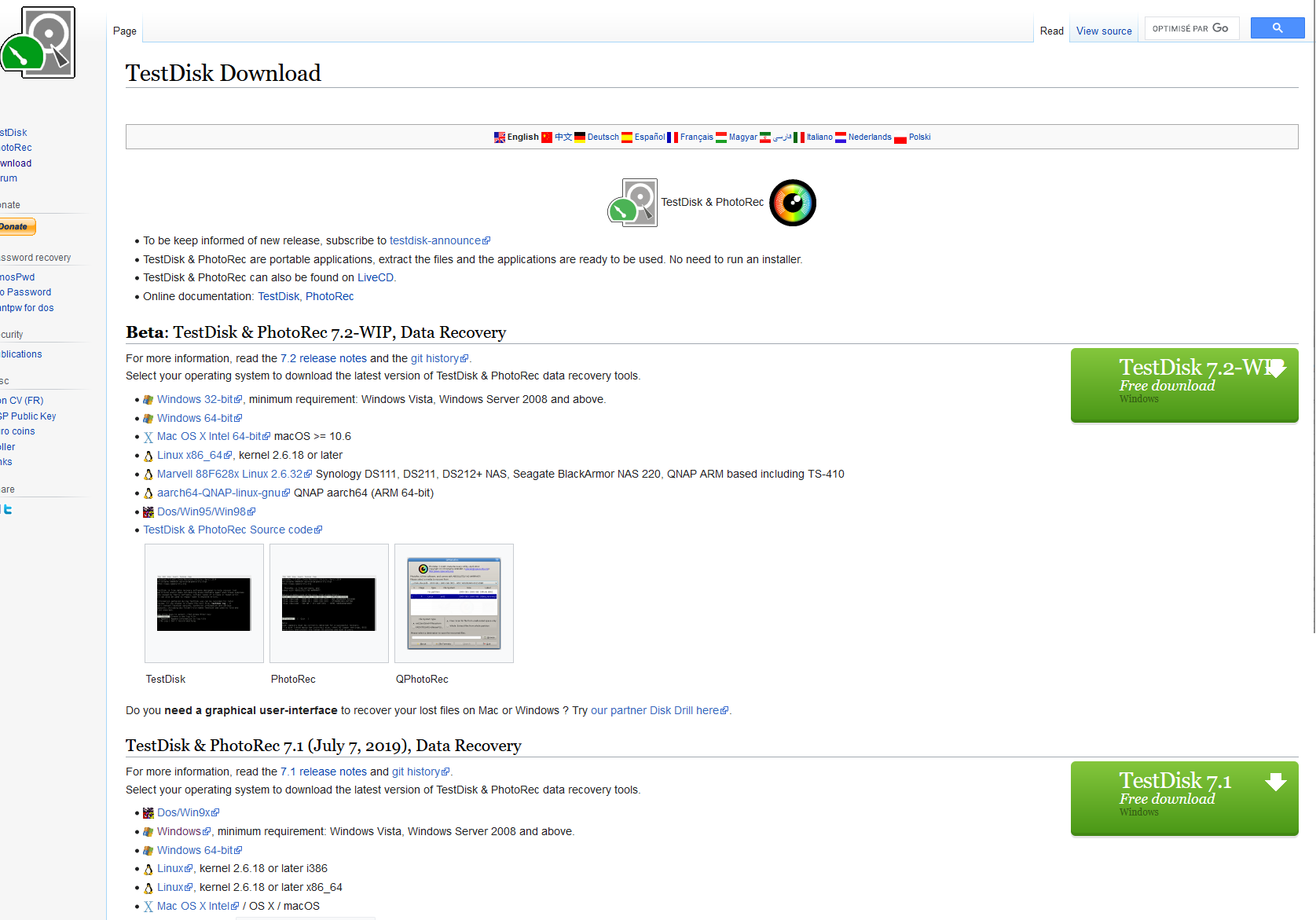This screenshot has width=1316, height=920.
Task: Read the 7.2 release notes
Action: pyautogui.click(x=324, y=358)
